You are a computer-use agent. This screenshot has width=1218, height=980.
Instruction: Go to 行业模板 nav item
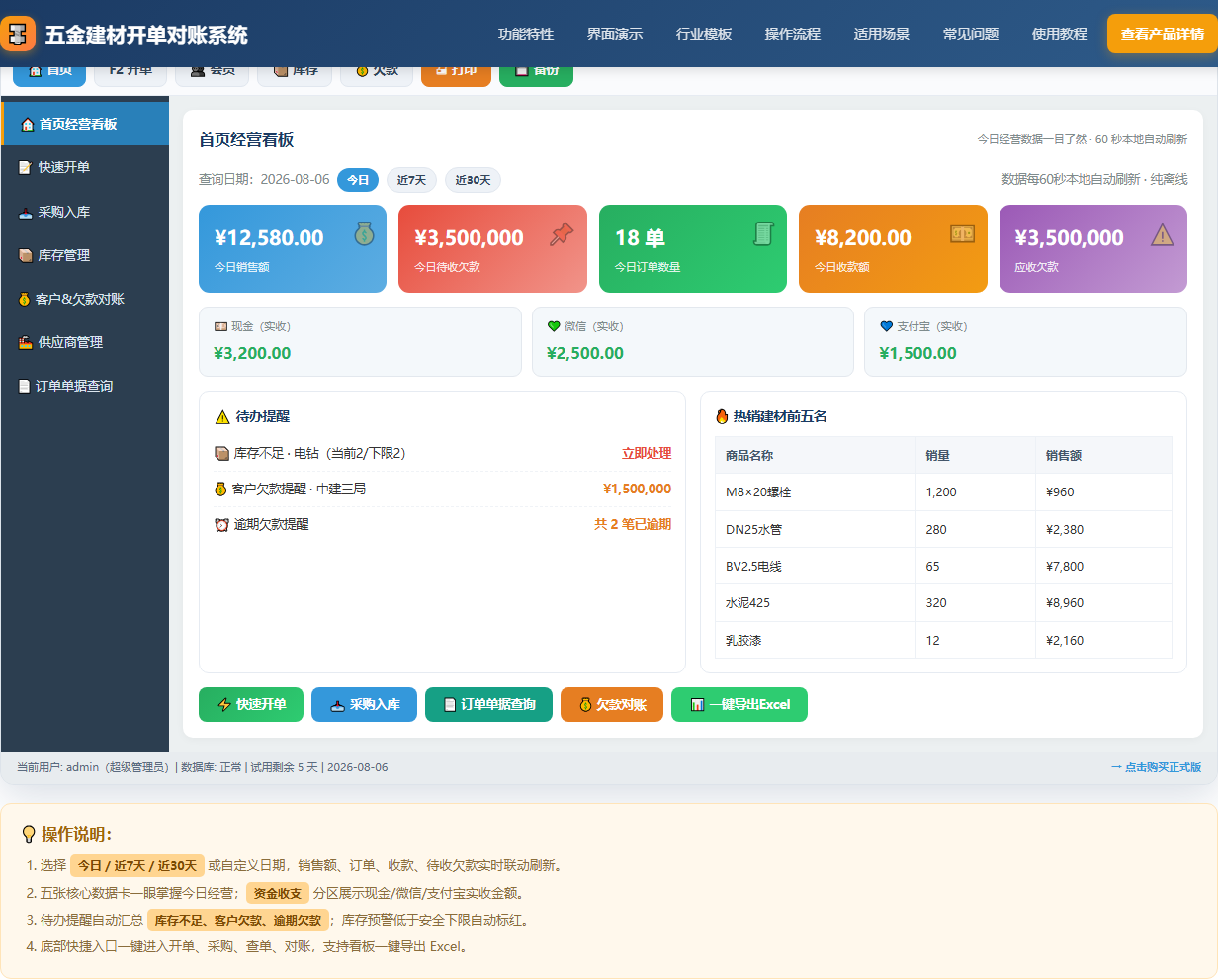point(704,34)
